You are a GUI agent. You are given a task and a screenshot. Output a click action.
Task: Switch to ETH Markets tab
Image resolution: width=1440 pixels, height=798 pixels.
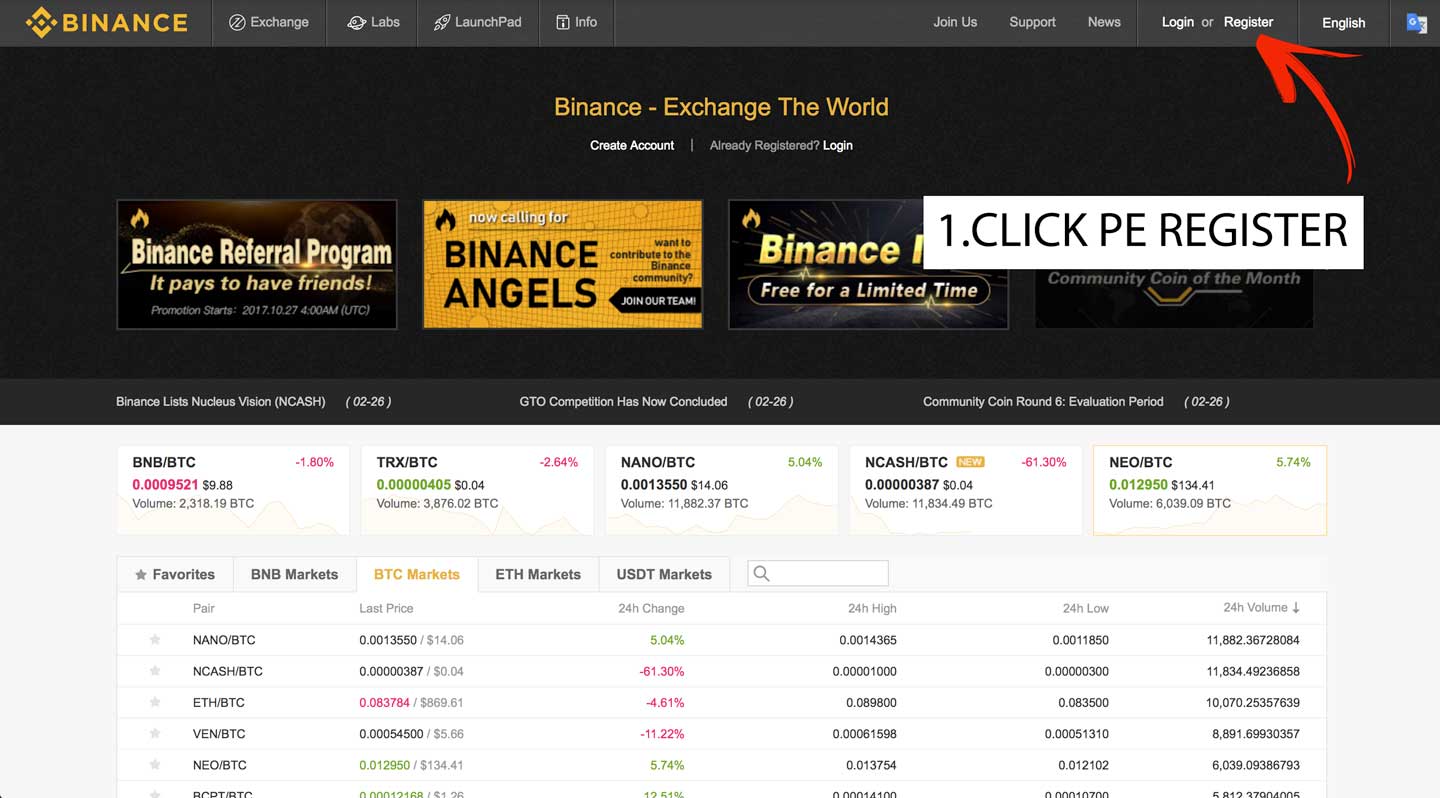(x=538, y=574)
